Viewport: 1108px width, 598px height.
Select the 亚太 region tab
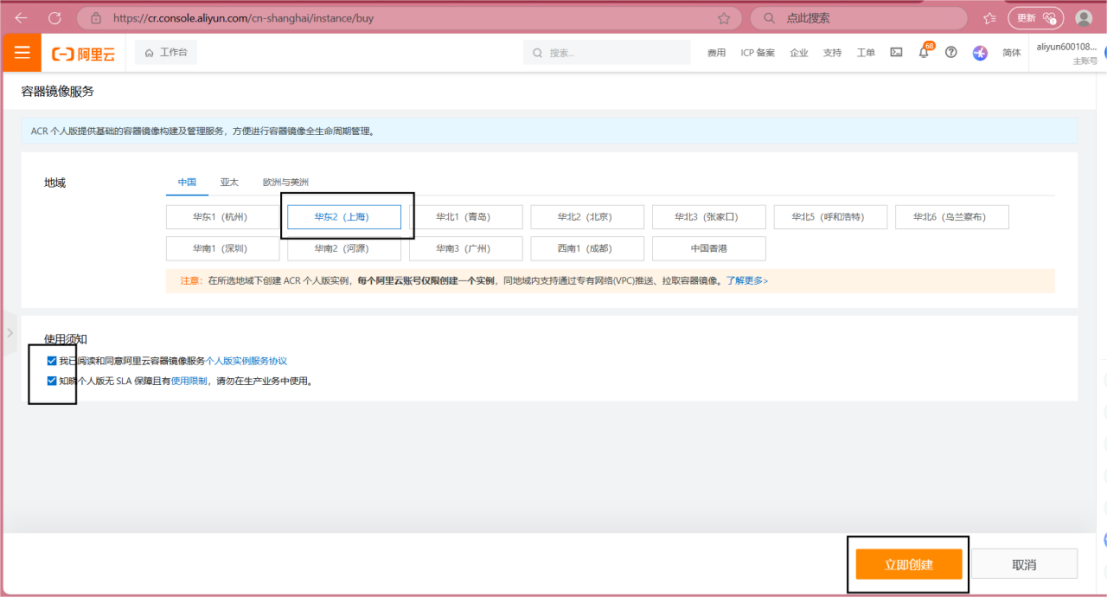coord(229,182)
